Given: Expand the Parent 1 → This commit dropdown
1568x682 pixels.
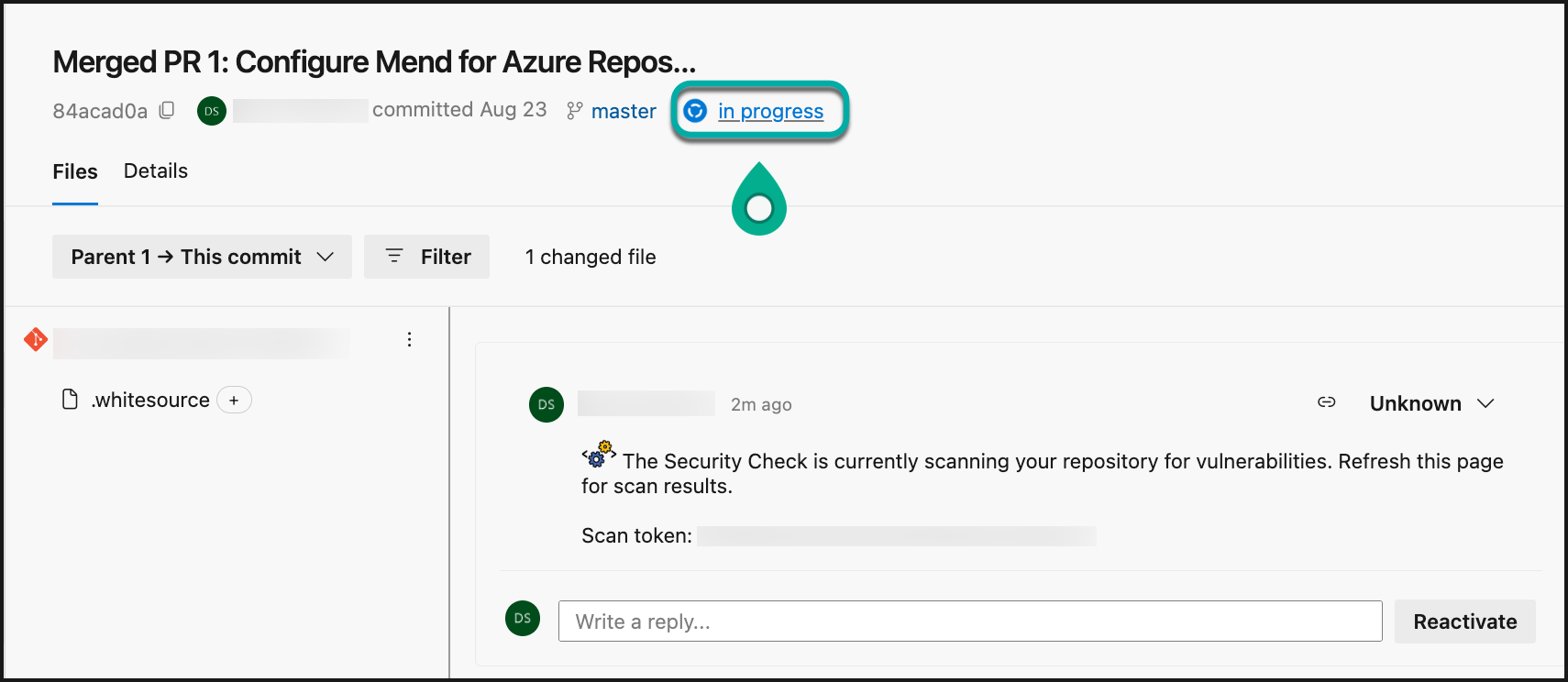Looking at the screenshot, I should click(x=202, y=257).
